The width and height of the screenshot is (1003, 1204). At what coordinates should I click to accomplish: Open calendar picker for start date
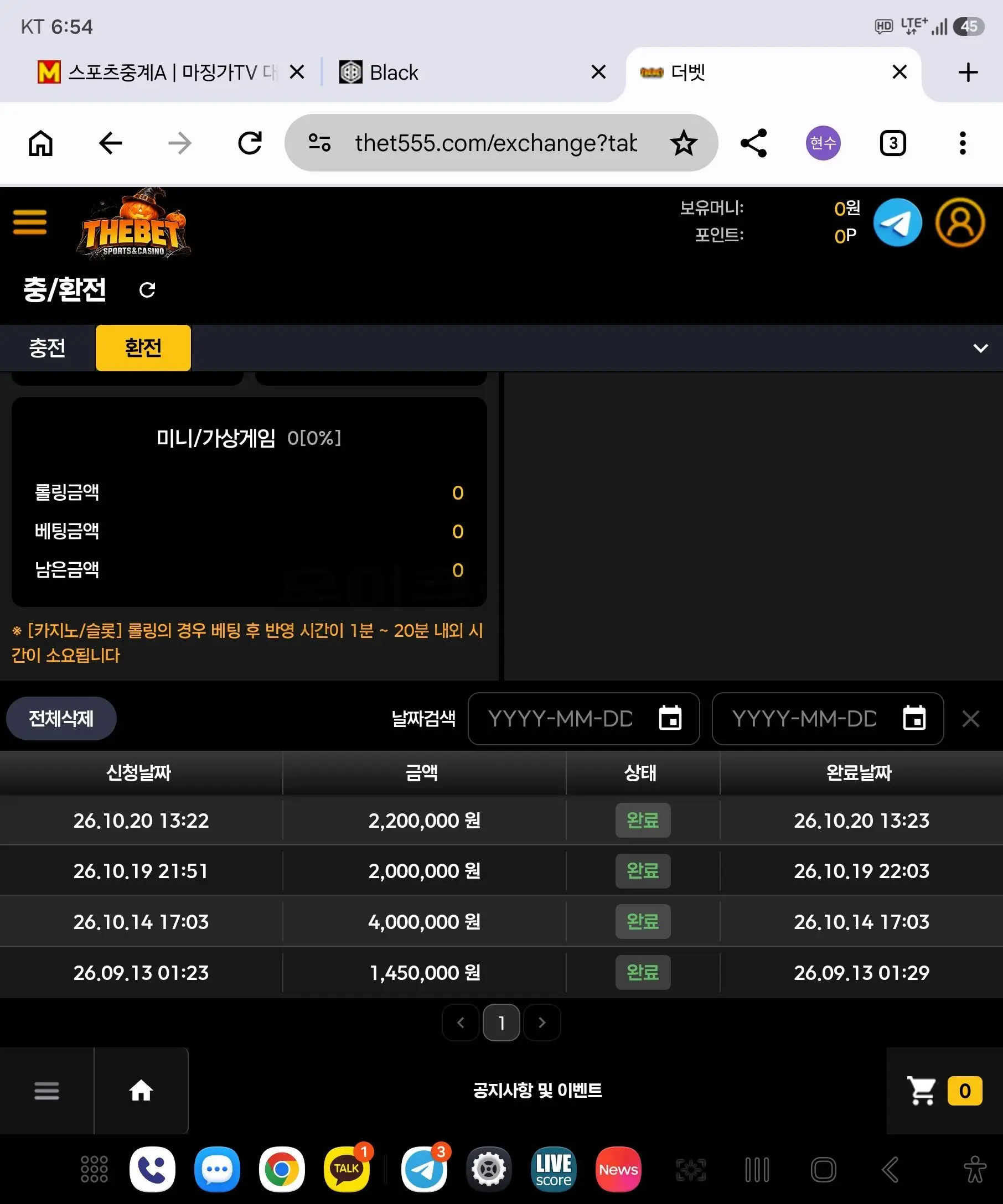pos(670,718)
